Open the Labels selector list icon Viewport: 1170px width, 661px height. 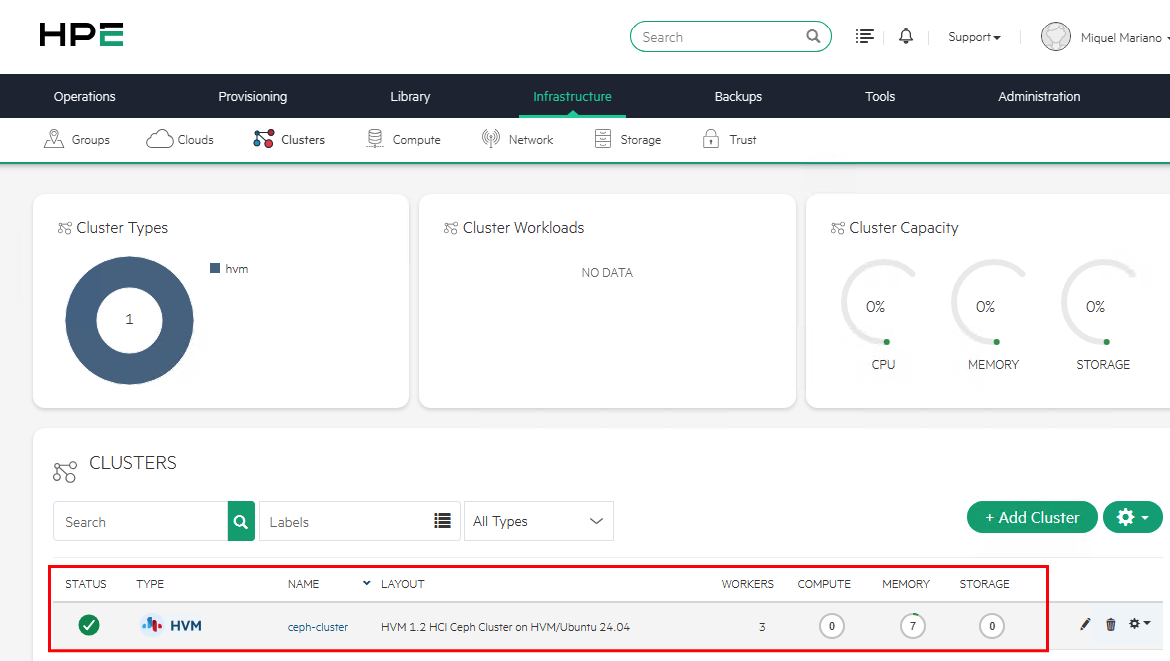pos(441,521)
